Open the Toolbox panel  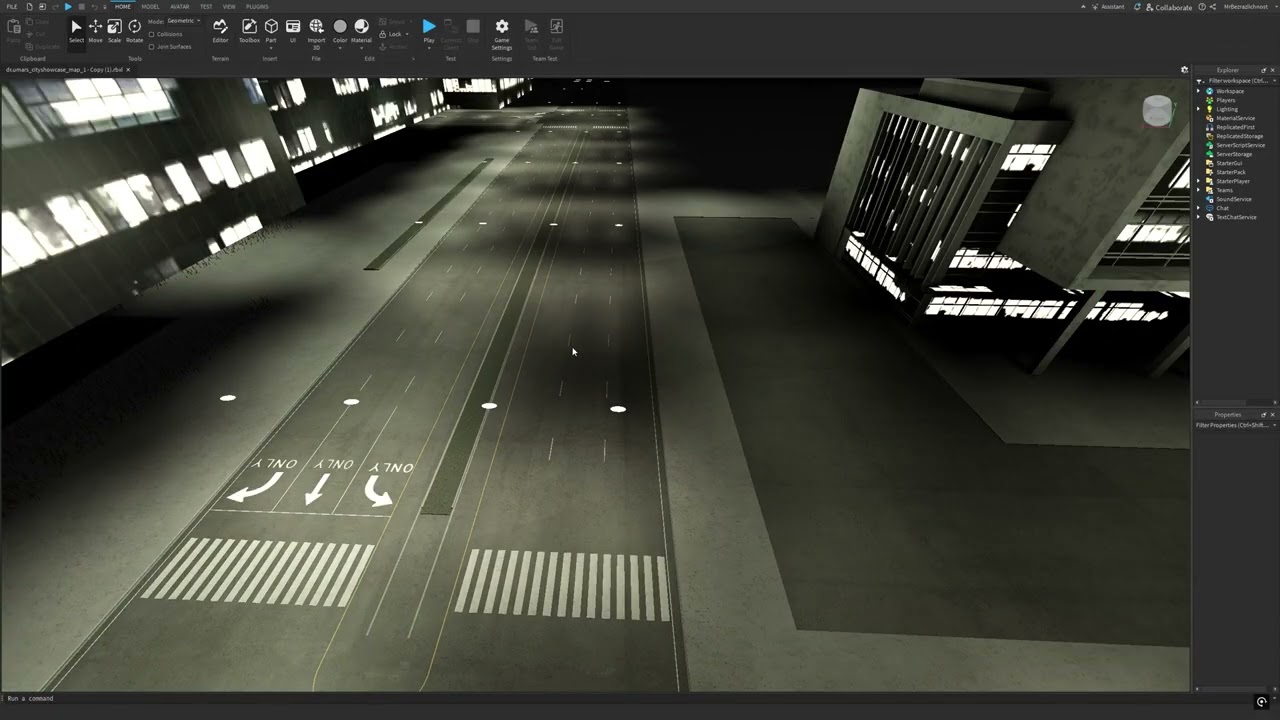click(x=249, y=31)
